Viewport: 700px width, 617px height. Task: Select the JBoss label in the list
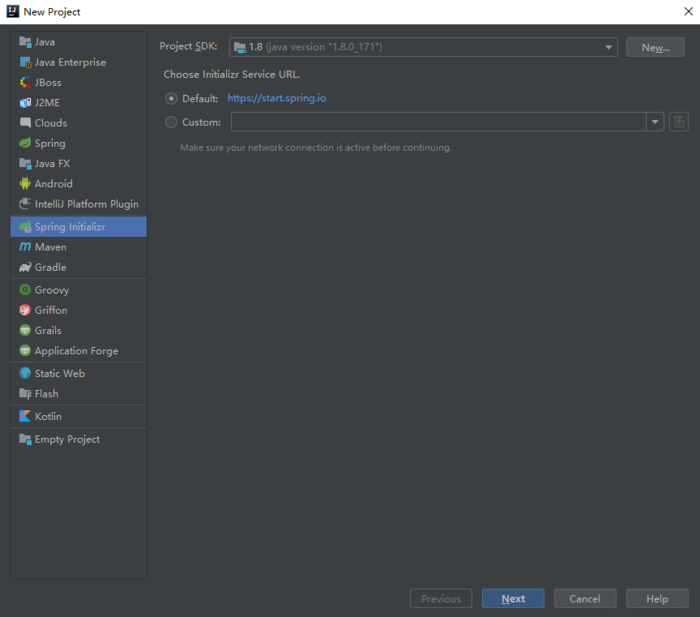click(48, 83)
